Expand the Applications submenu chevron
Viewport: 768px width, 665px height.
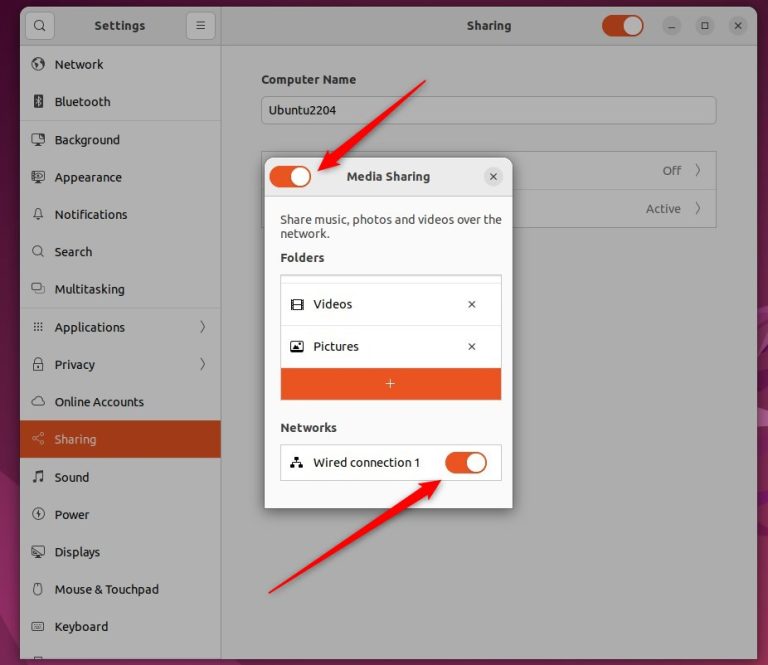202,327
